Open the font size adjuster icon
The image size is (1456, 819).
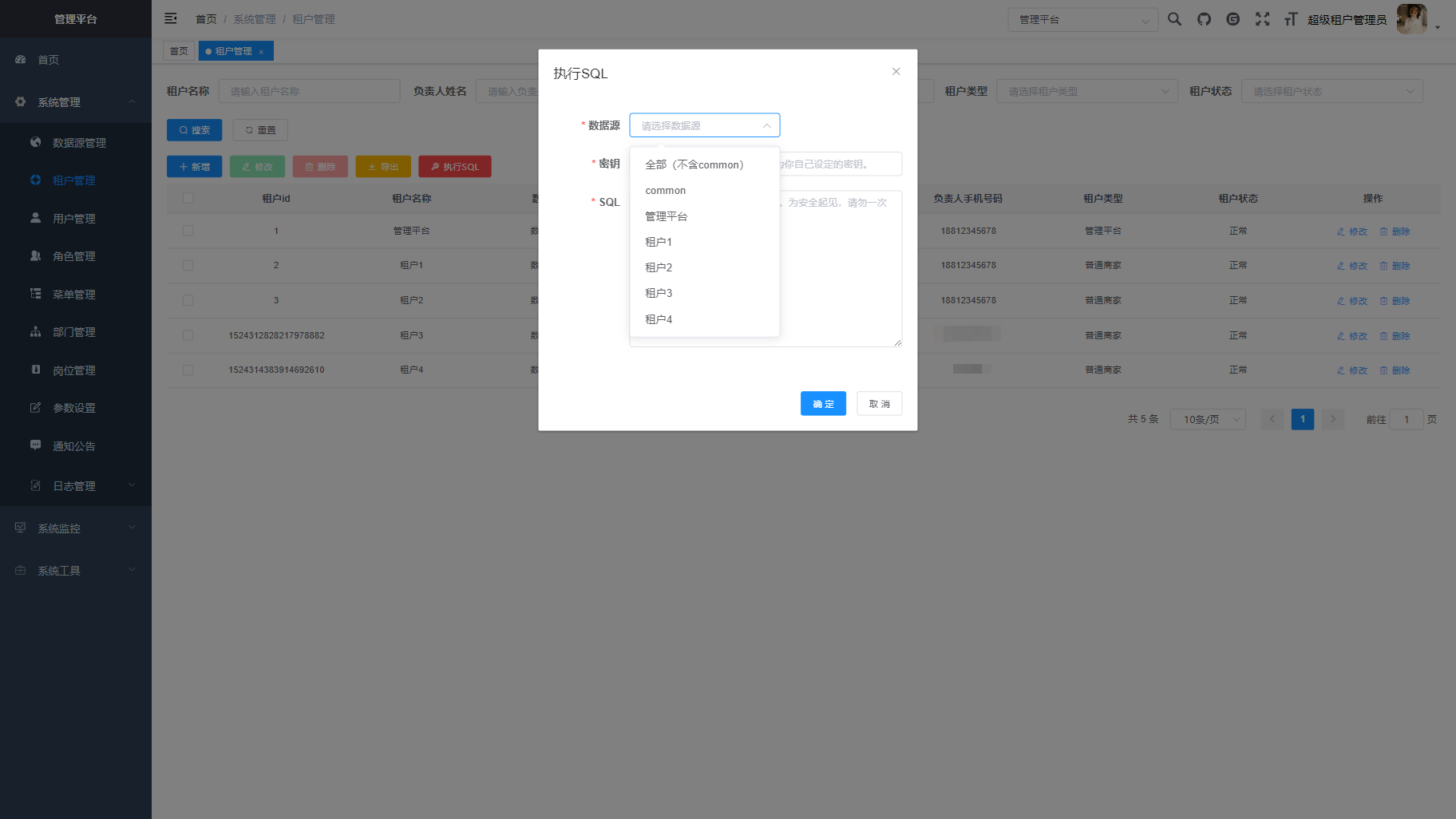(1291, 18)
